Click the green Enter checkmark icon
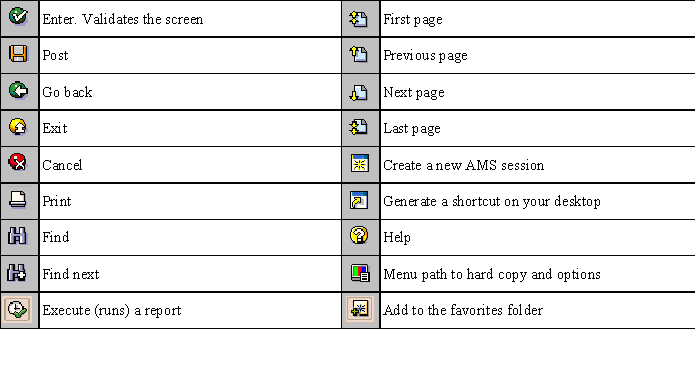Image resolution: width=695 pixels, height=384 pixels. (18, 17)
